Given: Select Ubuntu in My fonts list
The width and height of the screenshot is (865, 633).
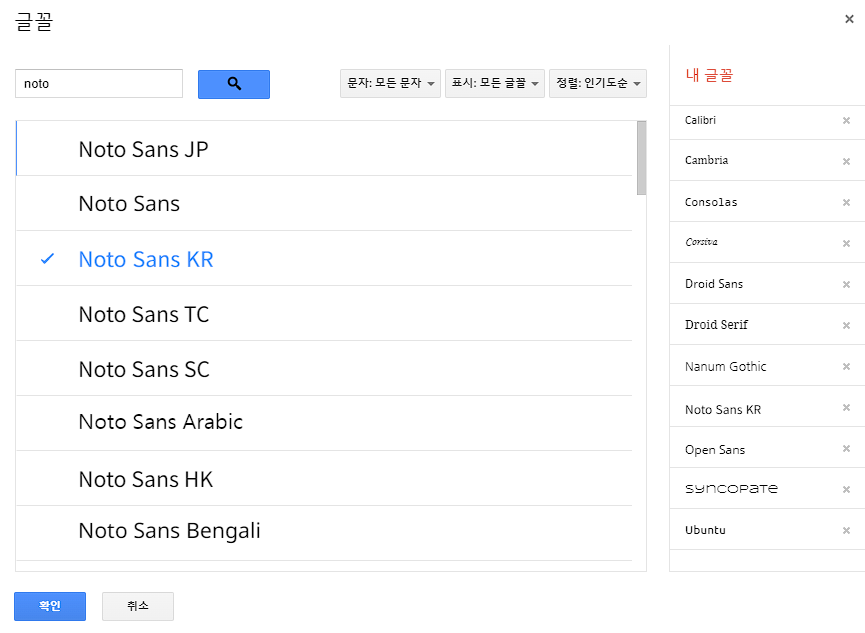Looking at the screenshot, I should [x=705, y=530].
